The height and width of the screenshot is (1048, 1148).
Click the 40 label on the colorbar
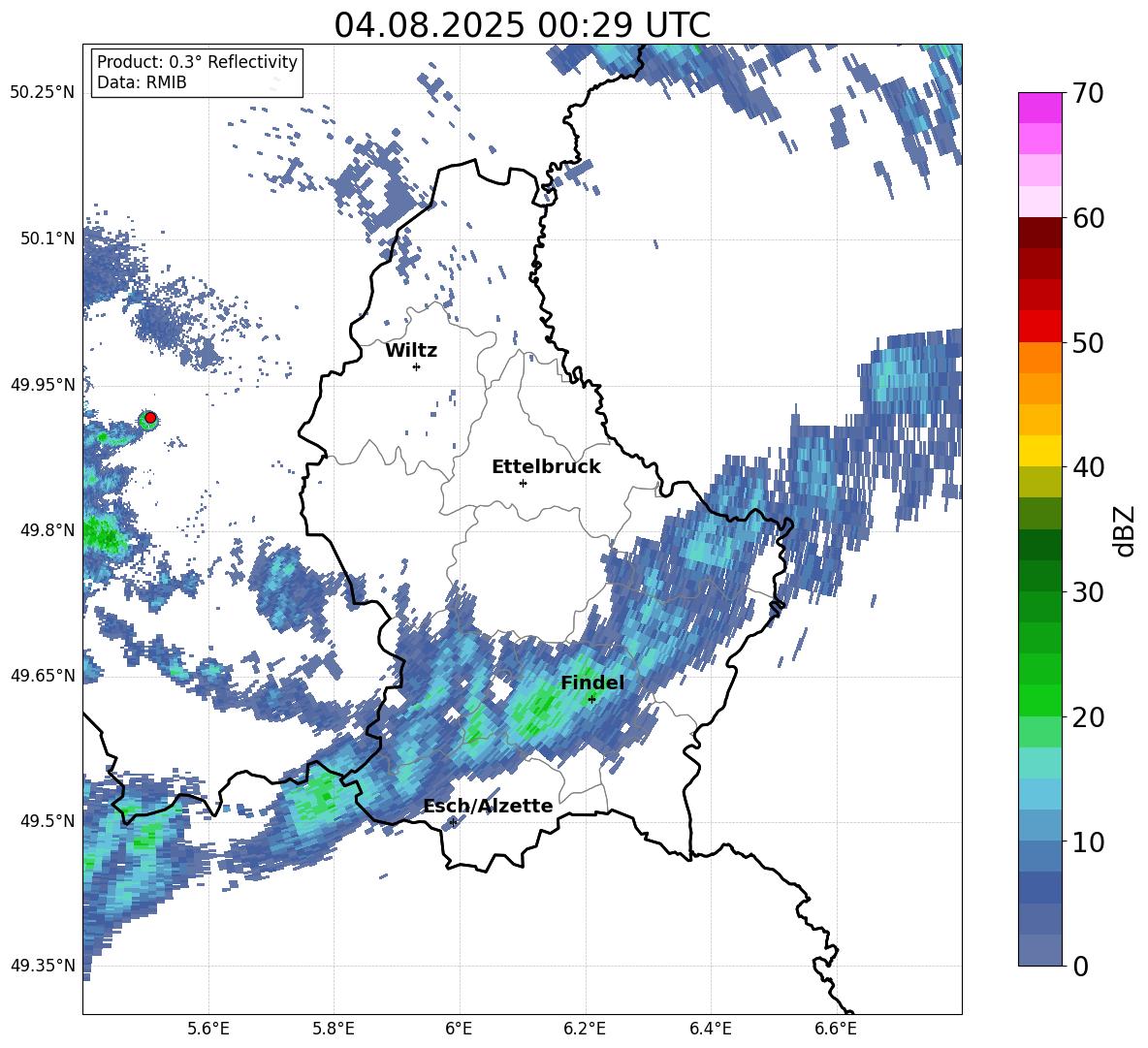[x=1088, y=467]
